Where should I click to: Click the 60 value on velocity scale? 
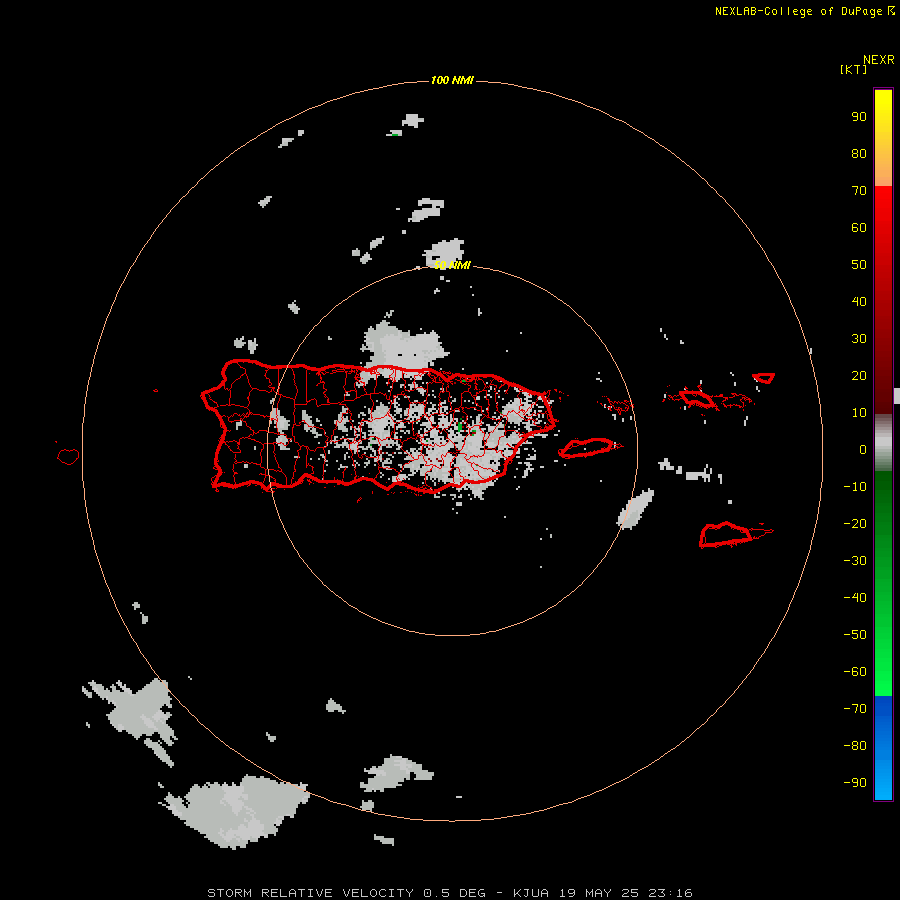[859, 228]
